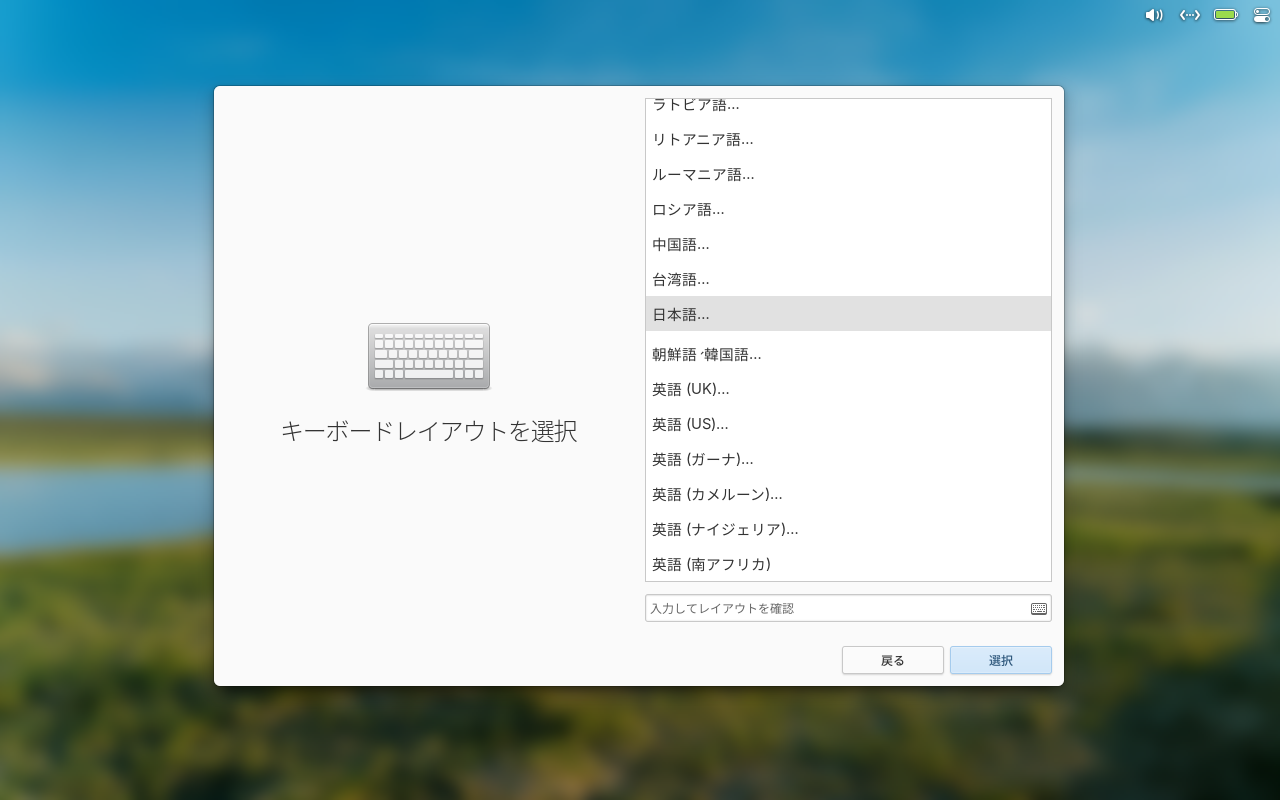The height and width of the screenshot is (800, 1280).
Task: Click the keyboard icon in the test field
Action: coord(1039,608)
